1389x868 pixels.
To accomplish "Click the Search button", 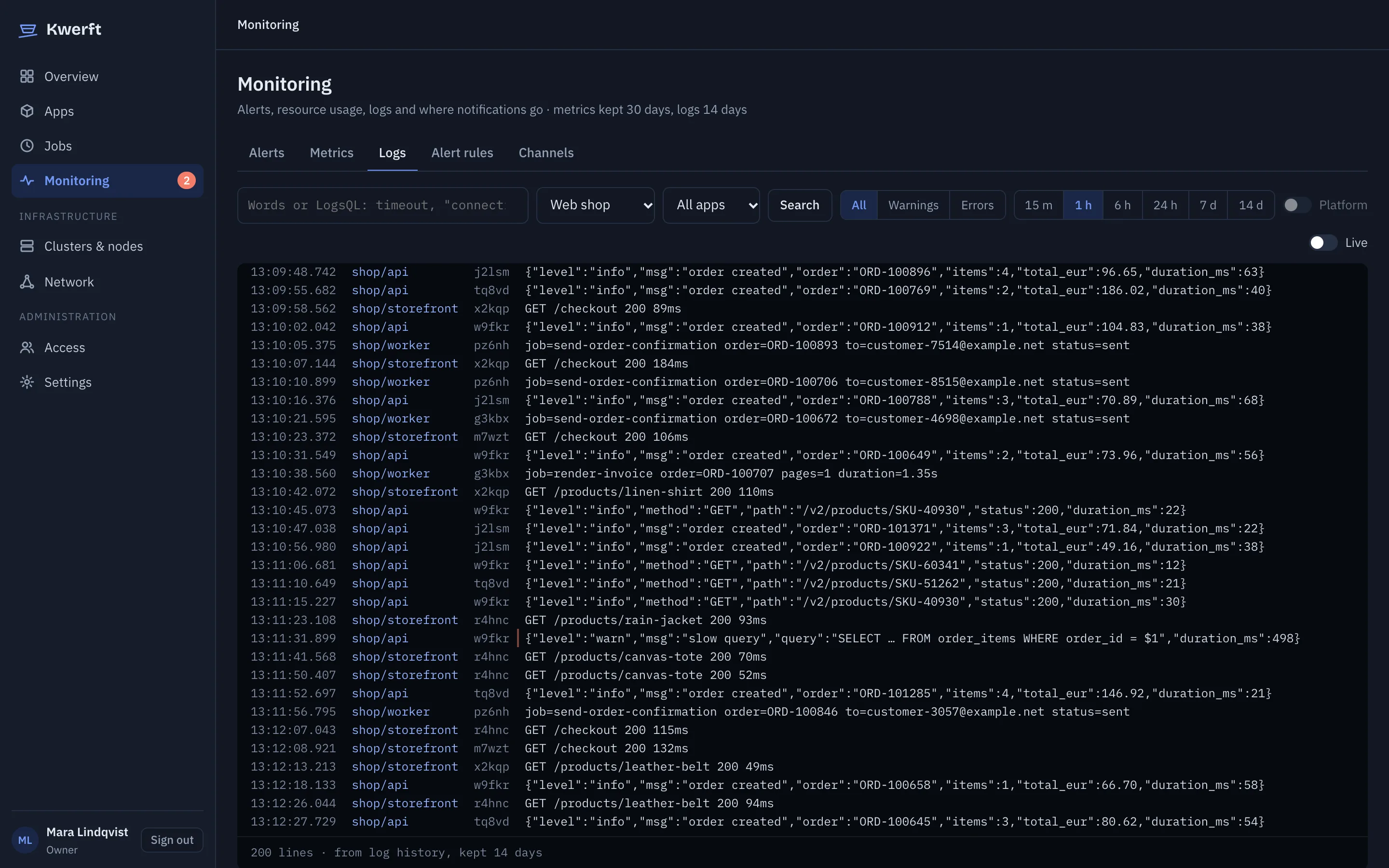I will click(x=800, y=205).
